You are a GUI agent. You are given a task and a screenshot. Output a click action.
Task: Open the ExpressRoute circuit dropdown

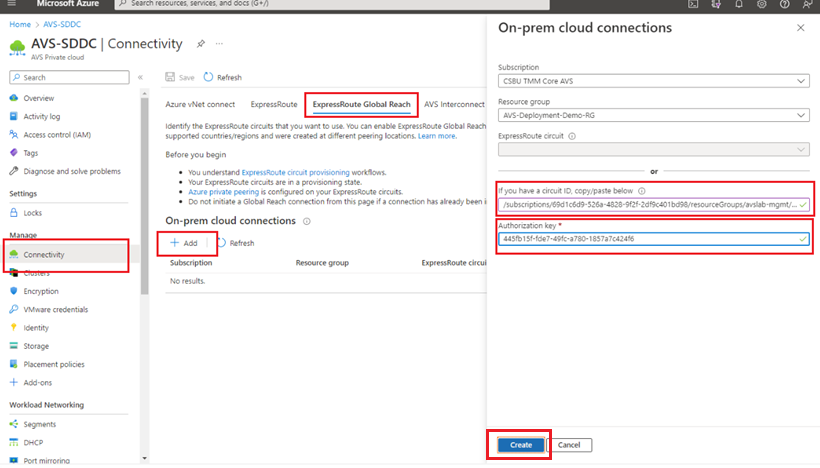[x=654, y=150]
